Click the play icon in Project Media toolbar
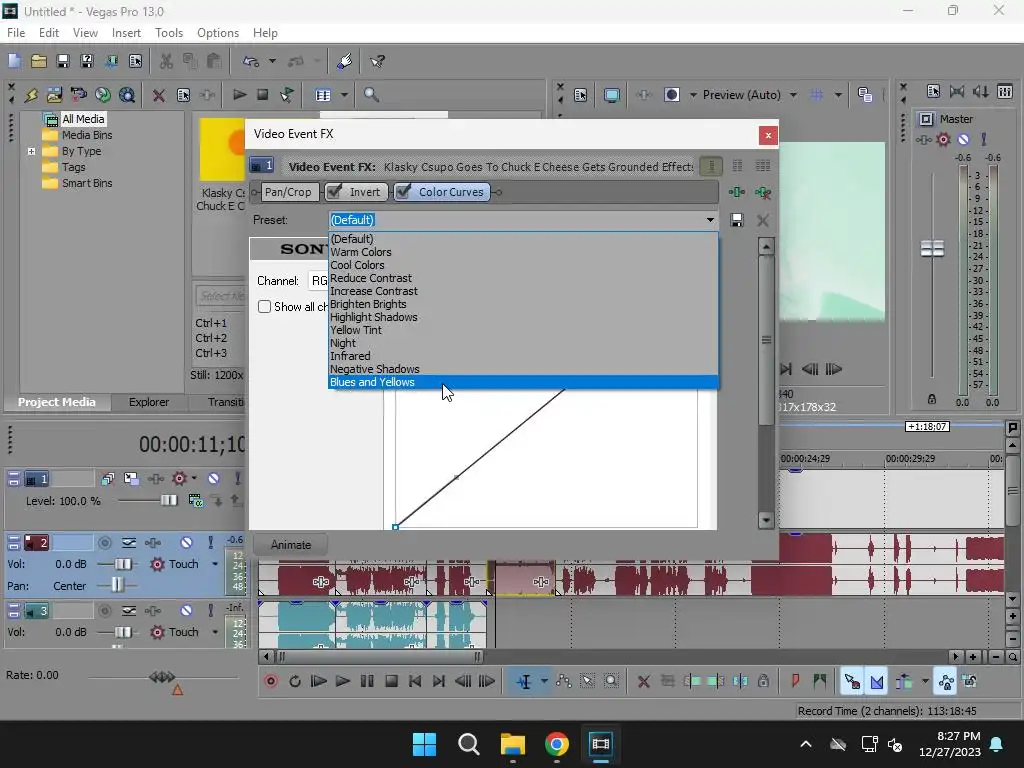The image size is (1024, 768). click(x=239, y=95)
